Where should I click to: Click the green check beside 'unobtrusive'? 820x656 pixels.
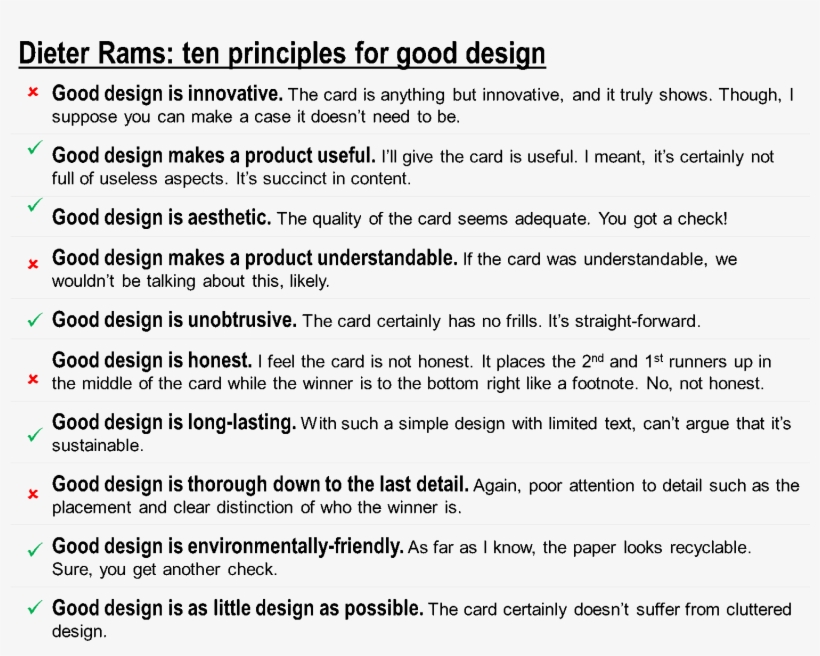pyautogui.click(x=35, y=320)
